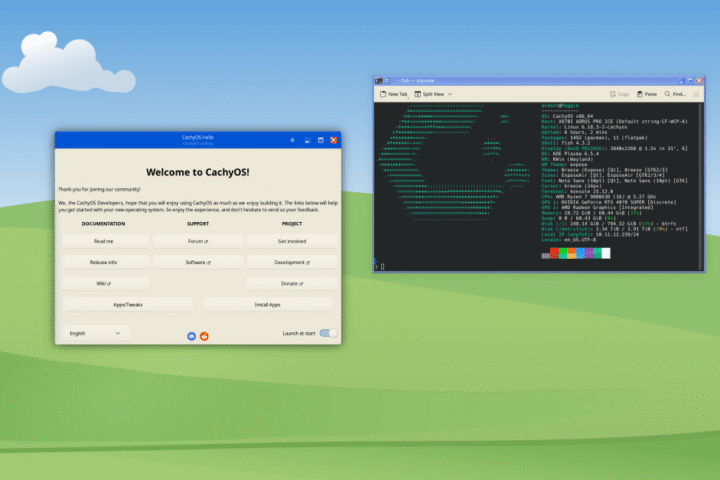Click the Apps/Tweaks button
Screen dimensions: 720x480
[x=128, y=305]
